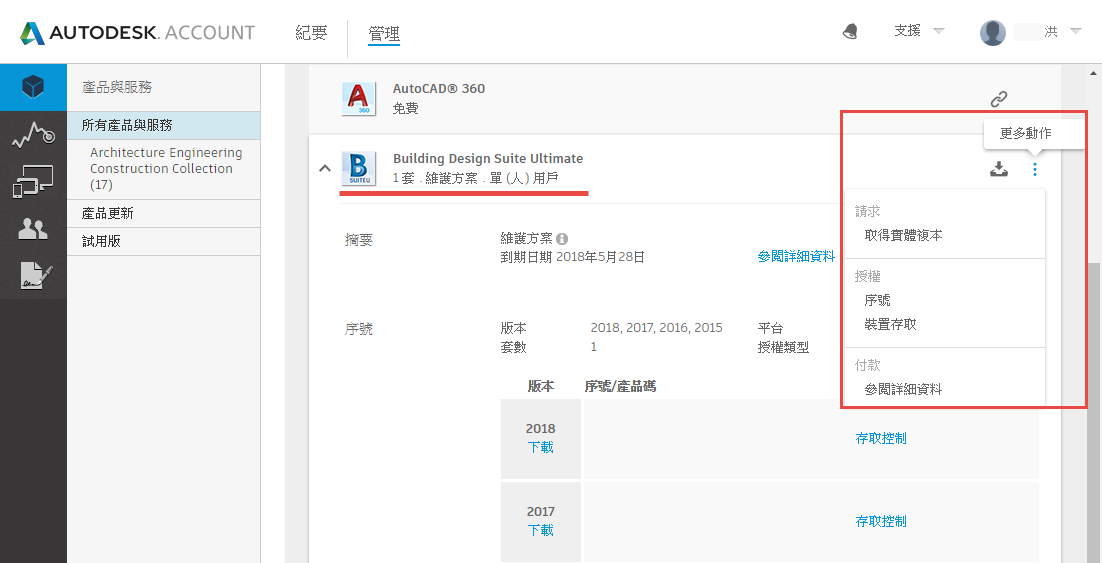The image size is (1102, 563).
Task: Open Architecture Engineering Construction Collection item
Action: pyautogui.click(x=166, y=169)
